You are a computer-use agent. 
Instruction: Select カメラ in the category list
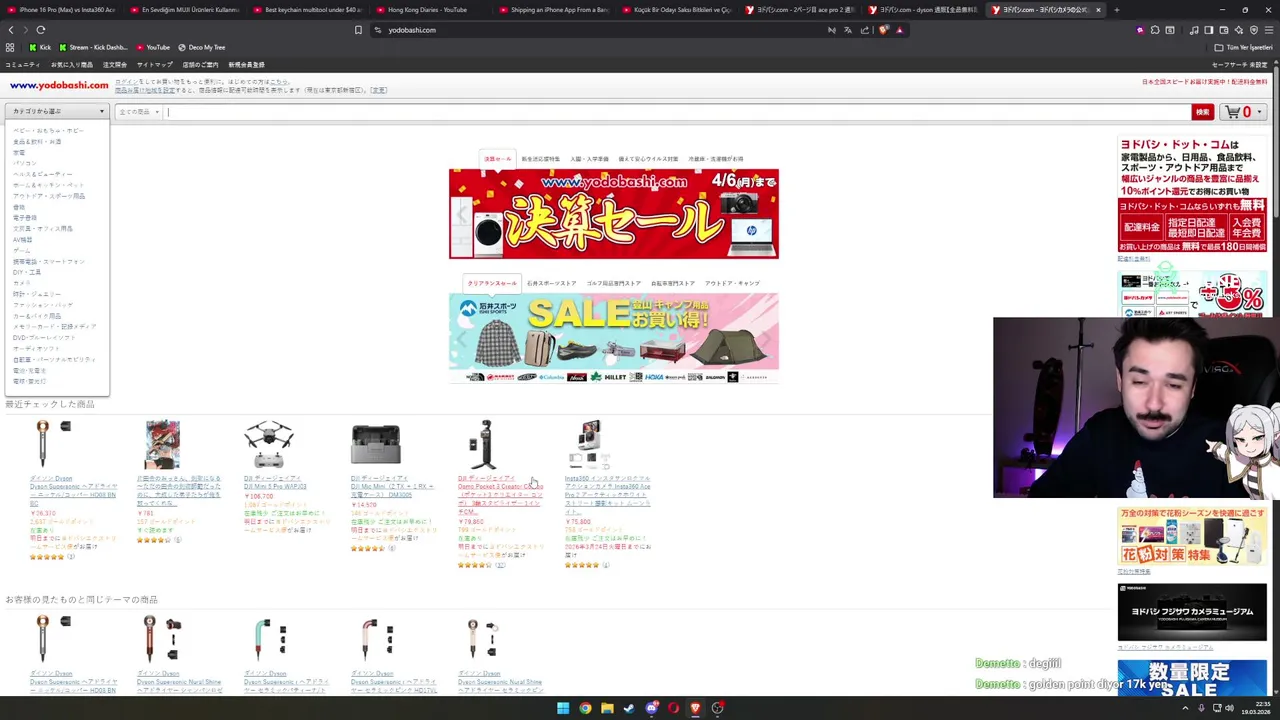coord(21,283)
